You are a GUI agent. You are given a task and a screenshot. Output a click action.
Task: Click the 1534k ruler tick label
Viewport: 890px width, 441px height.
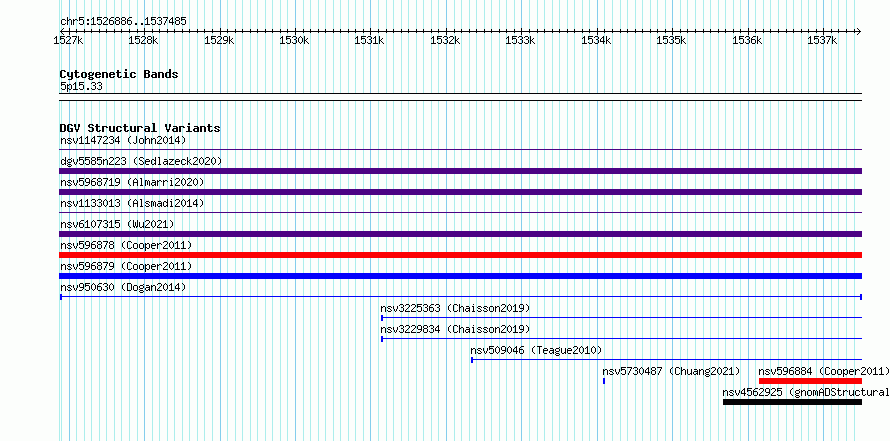597,41
